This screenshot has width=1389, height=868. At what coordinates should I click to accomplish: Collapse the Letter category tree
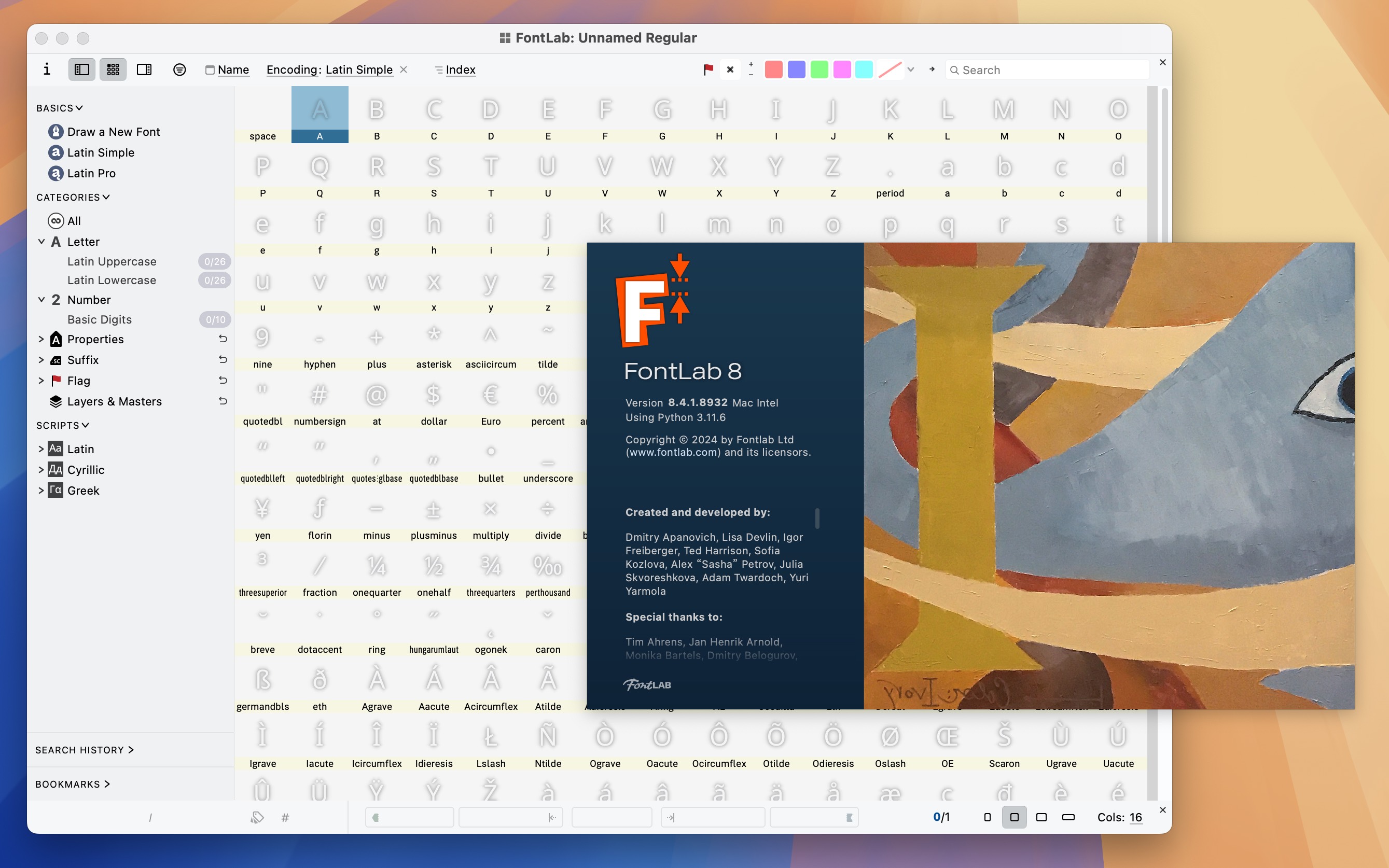41,241
